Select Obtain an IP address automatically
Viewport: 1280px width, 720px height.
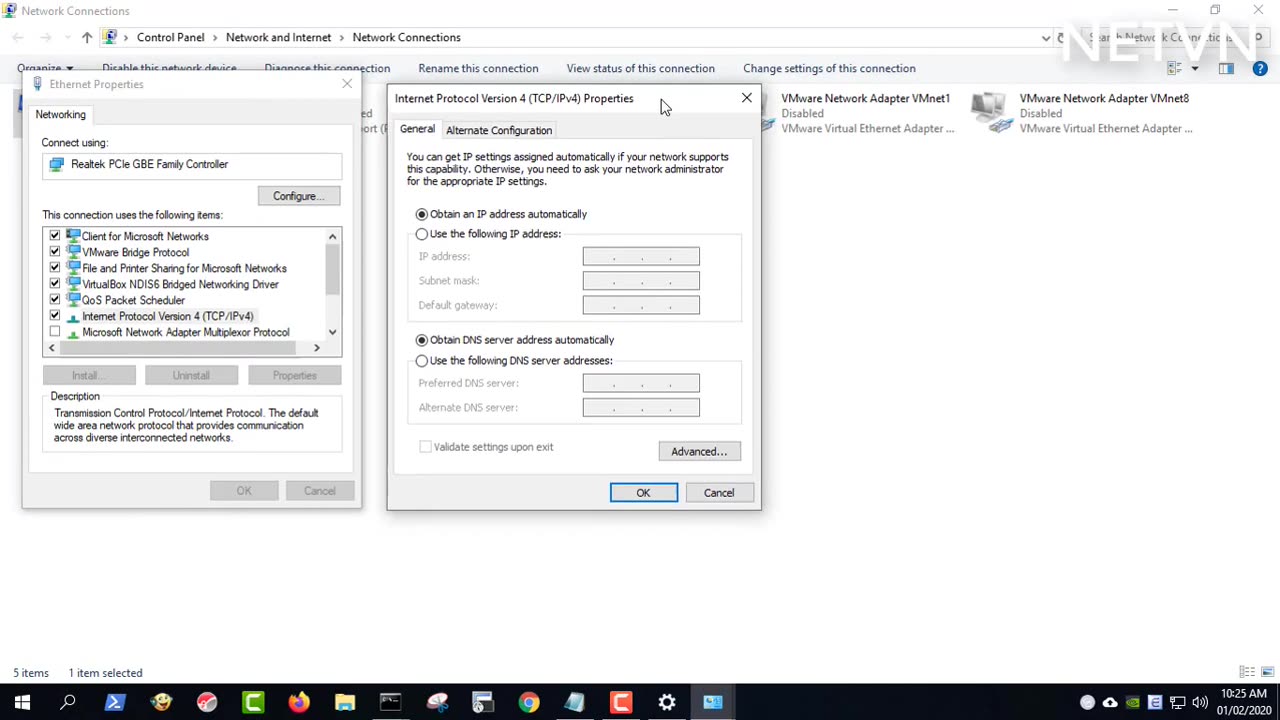pyautogui.click(x=422, y=214)
